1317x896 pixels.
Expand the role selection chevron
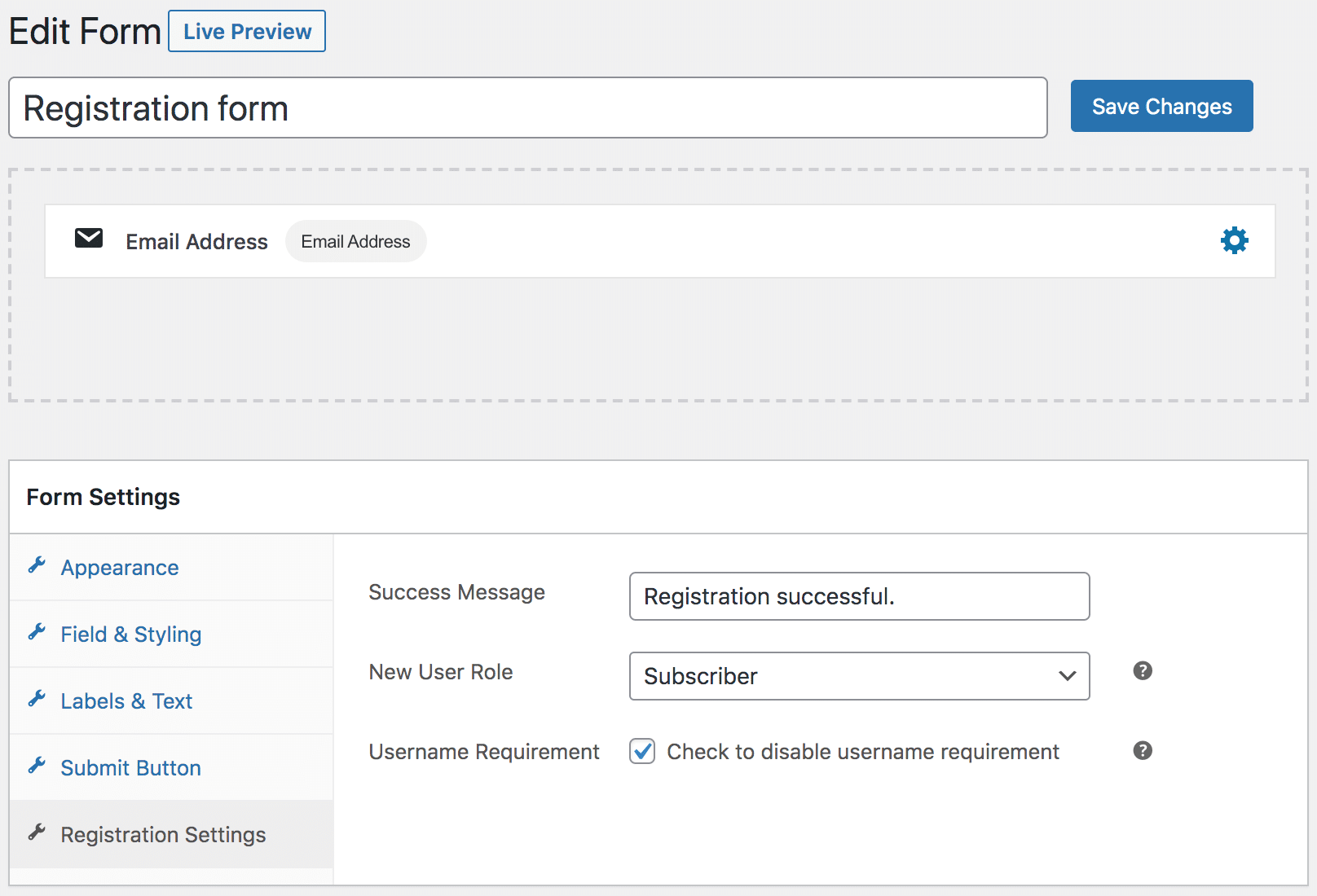[x=1066, y=676]
